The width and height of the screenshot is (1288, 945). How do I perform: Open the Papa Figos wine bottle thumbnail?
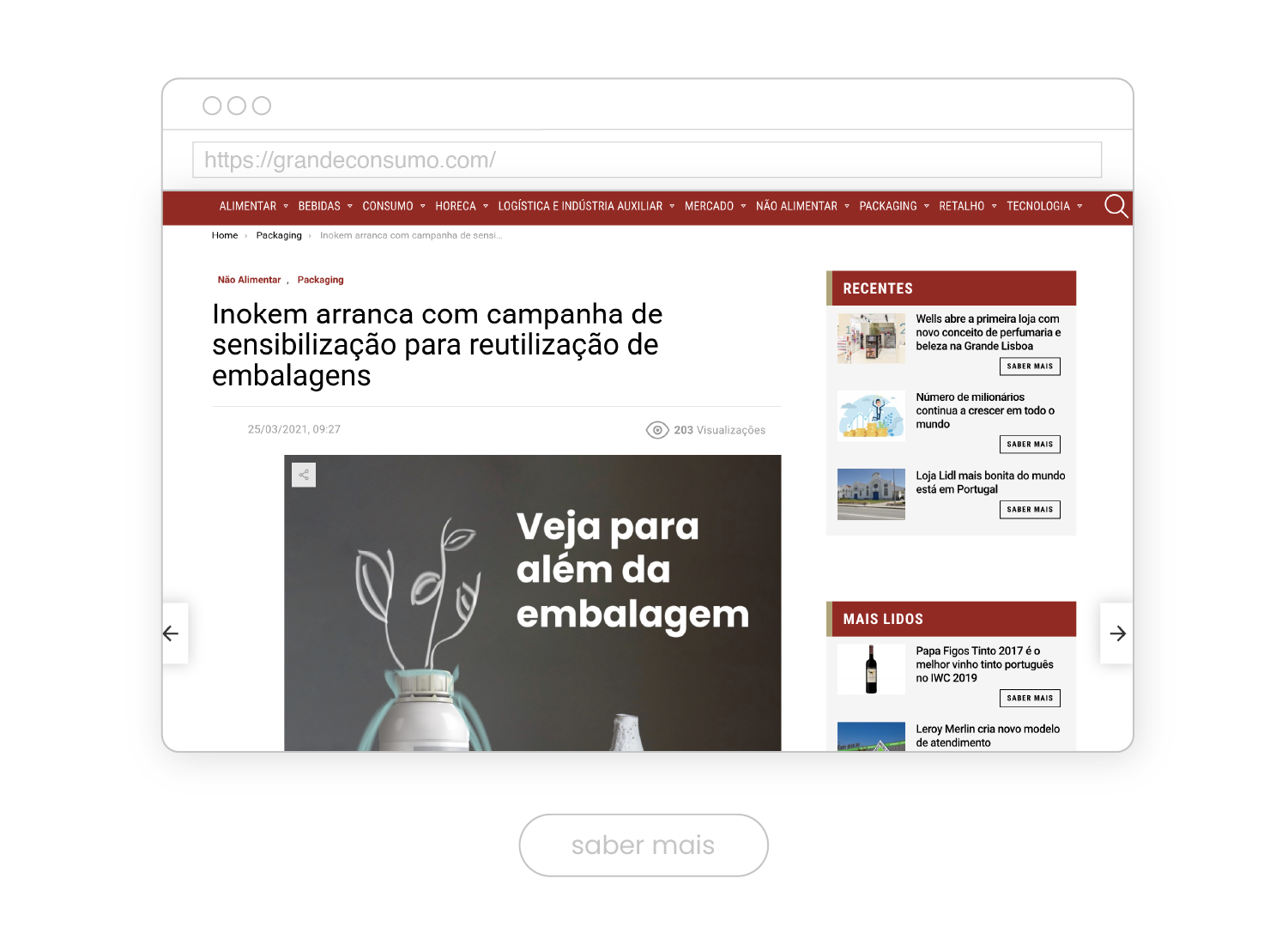[871, 669]
